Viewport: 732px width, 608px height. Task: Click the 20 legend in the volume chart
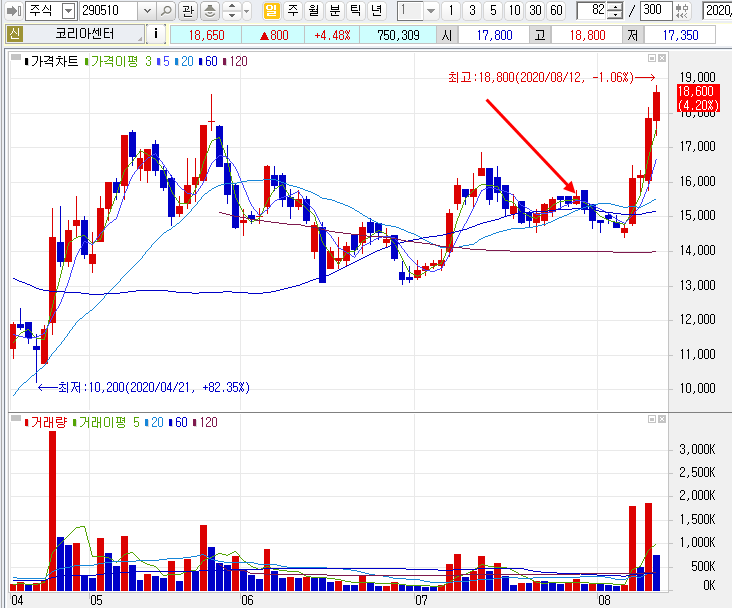(x=154, y=422)
